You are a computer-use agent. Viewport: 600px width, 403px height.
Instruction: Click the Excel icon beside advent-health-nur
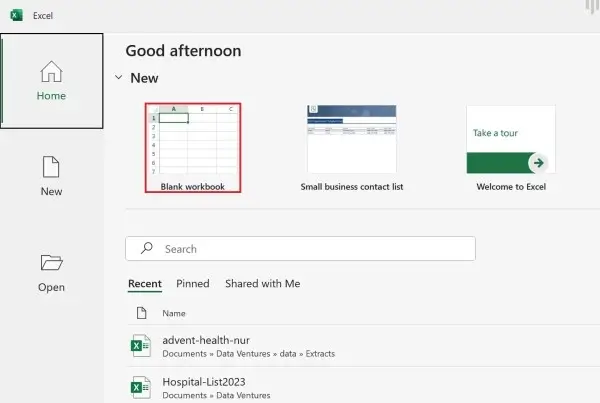[140, 346]
